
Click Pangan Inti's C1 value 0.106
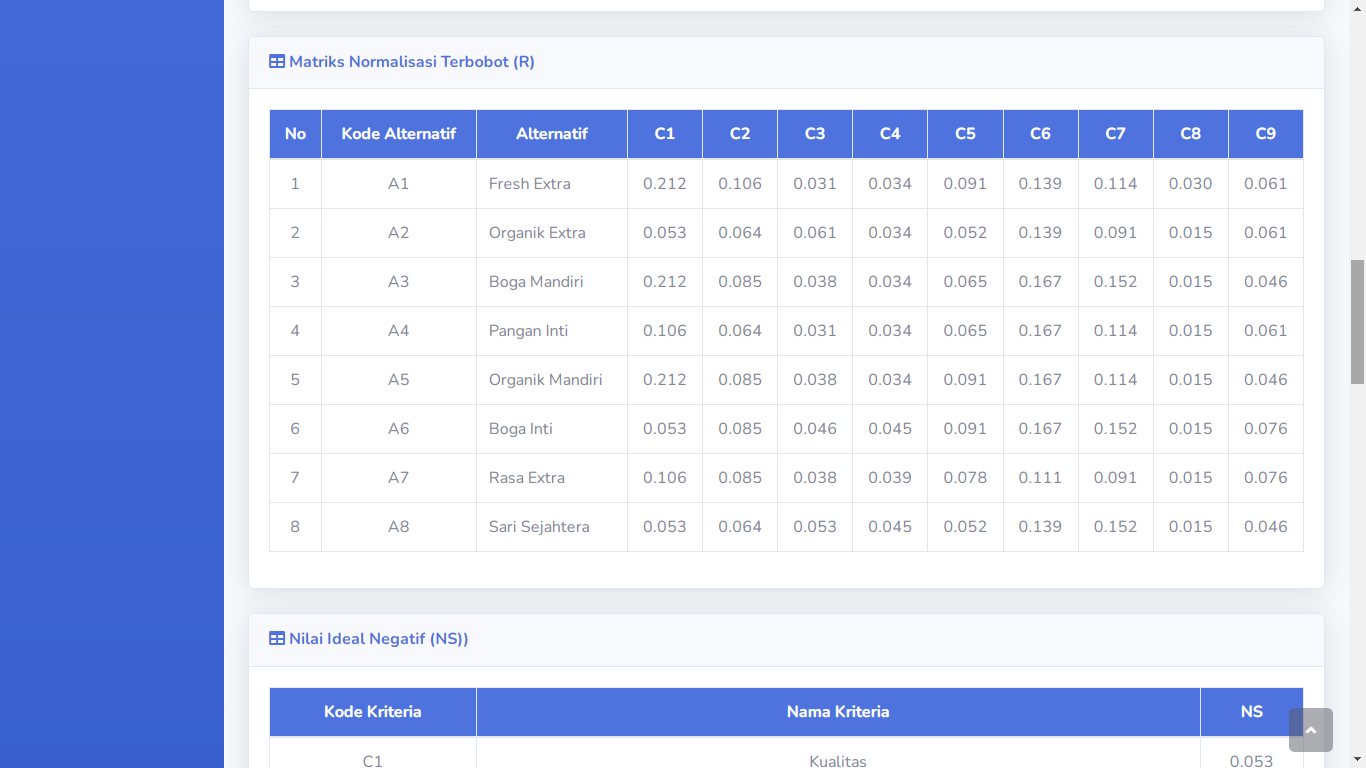pyautogui.click(x=665, y=331)
